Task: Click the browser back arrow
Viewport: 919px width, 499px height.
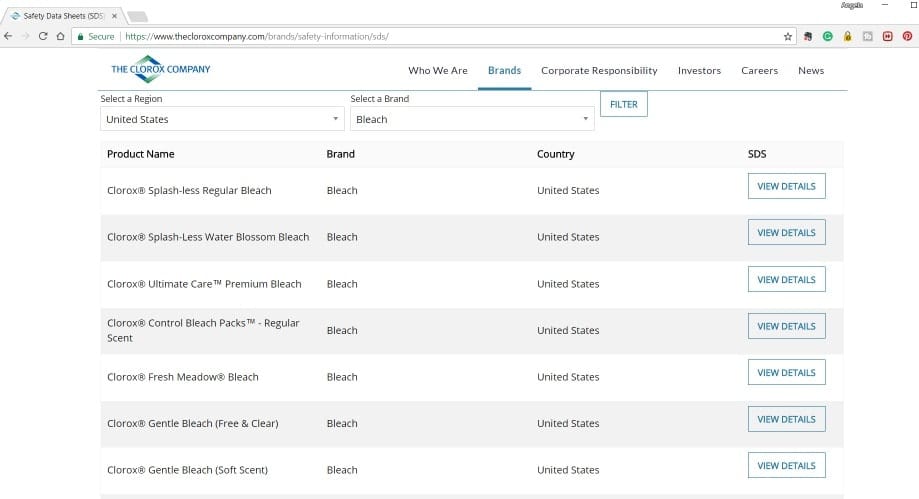Action: (8, 36)
